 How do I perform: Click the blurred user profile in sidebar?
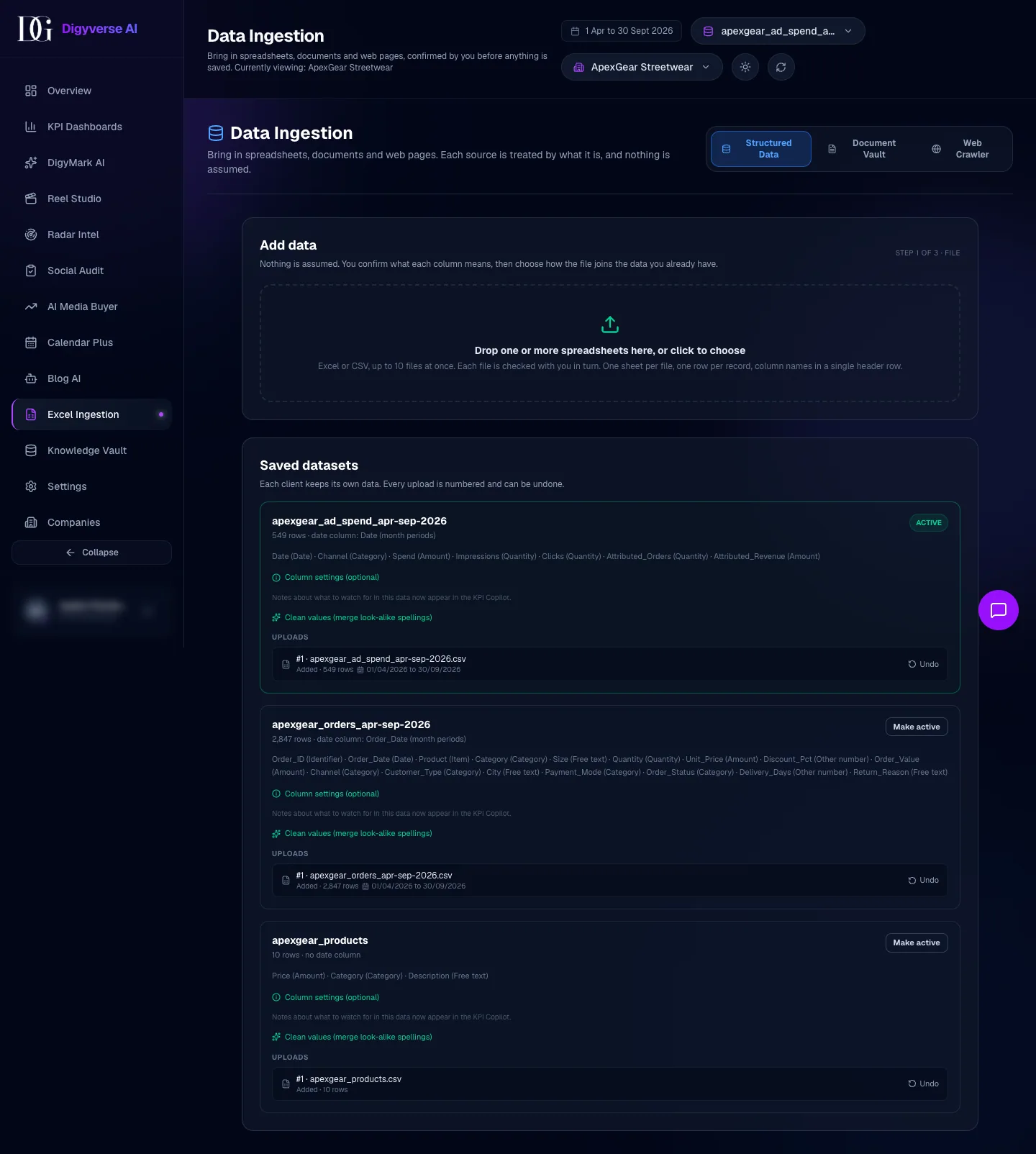point(91,610)
